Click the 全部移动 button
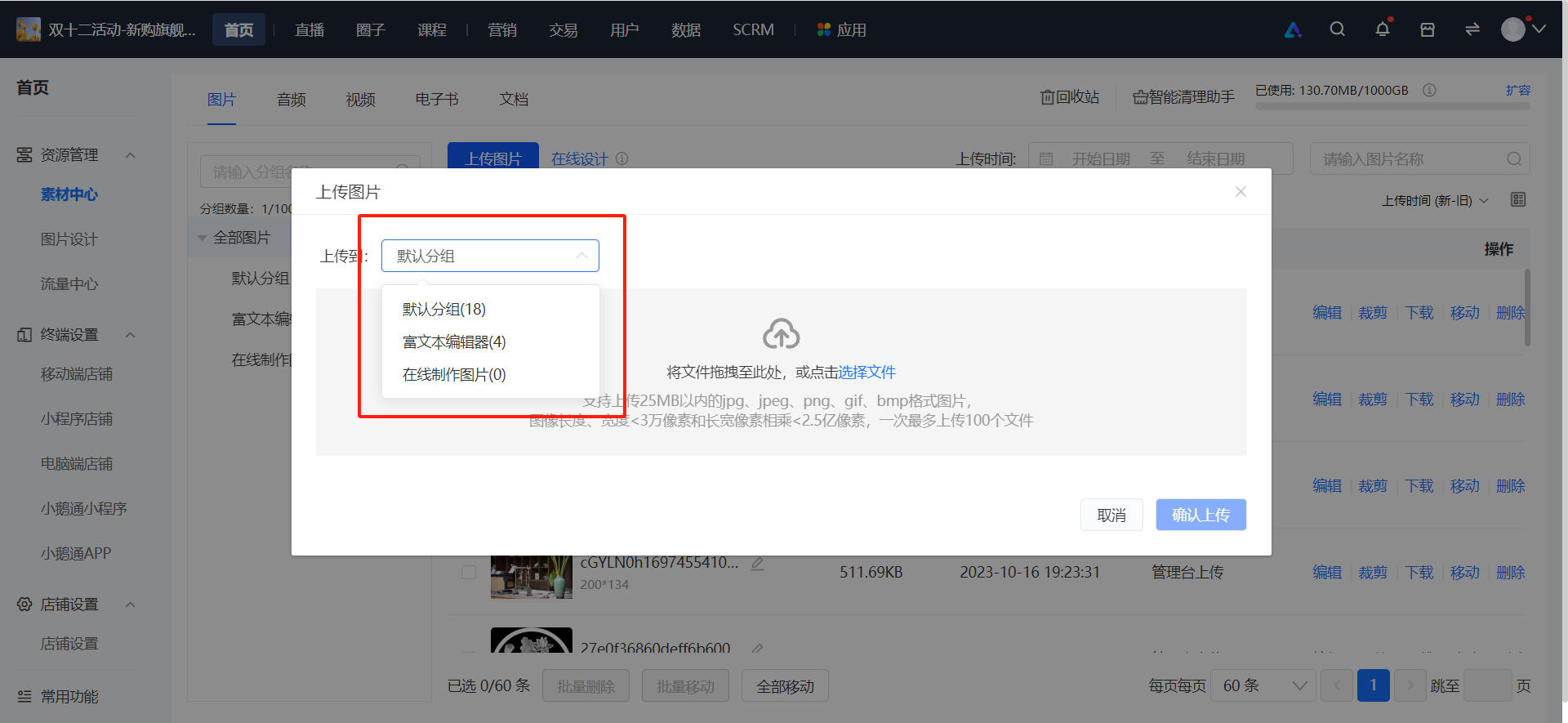Image resolution: width=1568 pixels, height=723 pixels. click(785, 686)
